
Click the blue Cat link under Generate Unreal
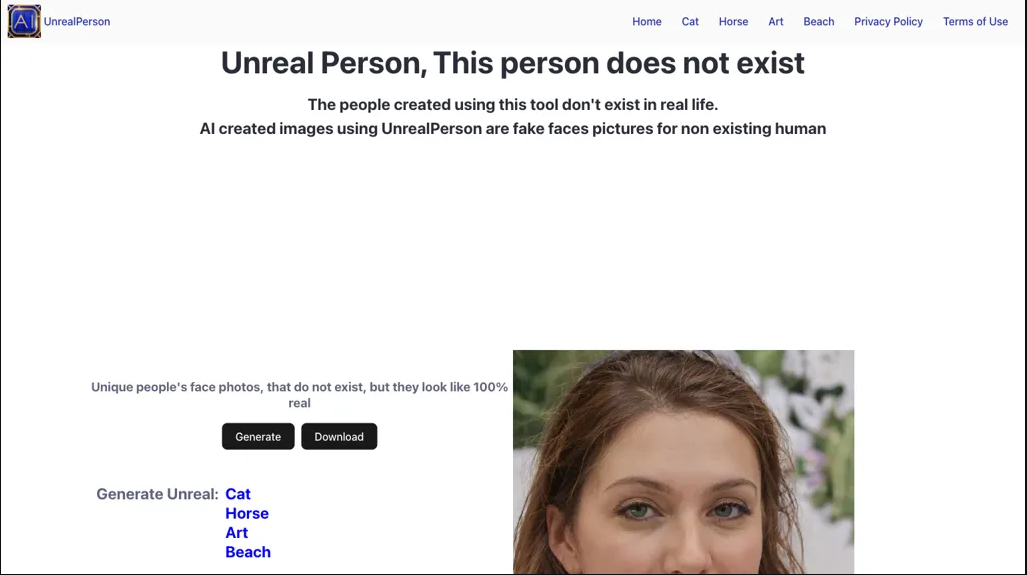pyautogui.click(x=238, y=494)
